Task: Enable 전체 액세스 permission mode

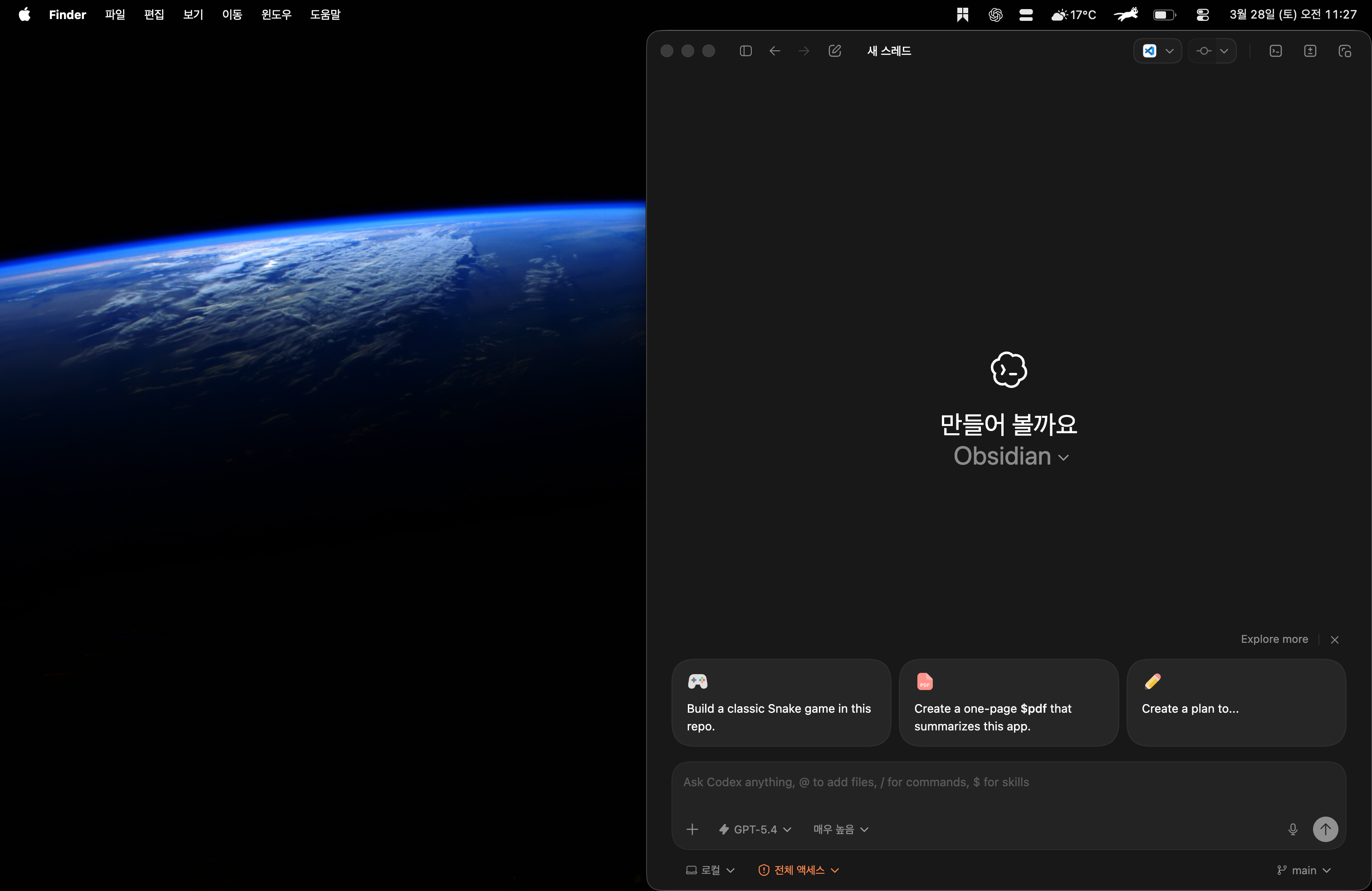Action: pyautogui.click(x=799, y=870)
